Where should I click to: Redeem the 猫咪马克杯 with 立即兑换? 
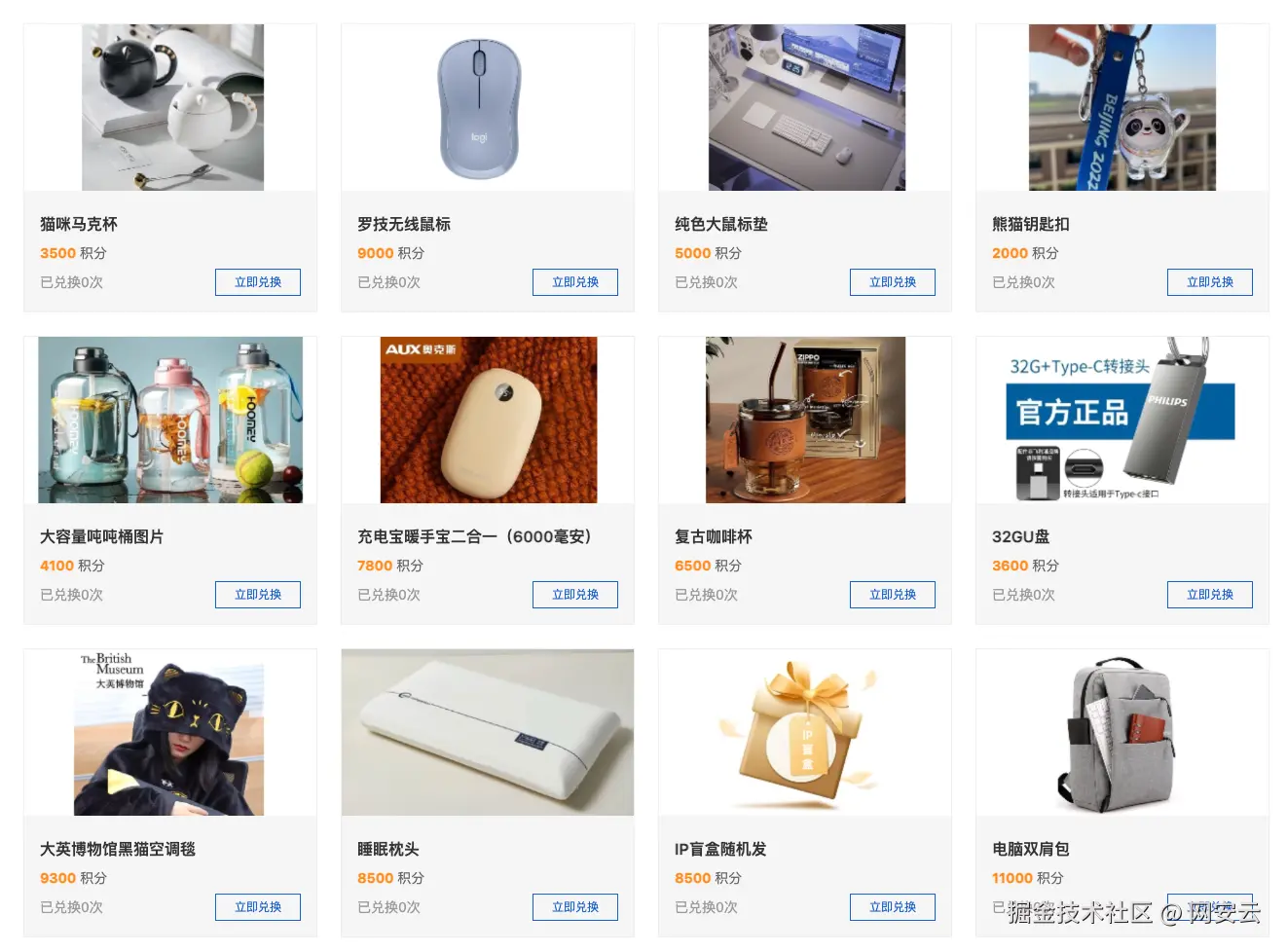coord(258,282)
